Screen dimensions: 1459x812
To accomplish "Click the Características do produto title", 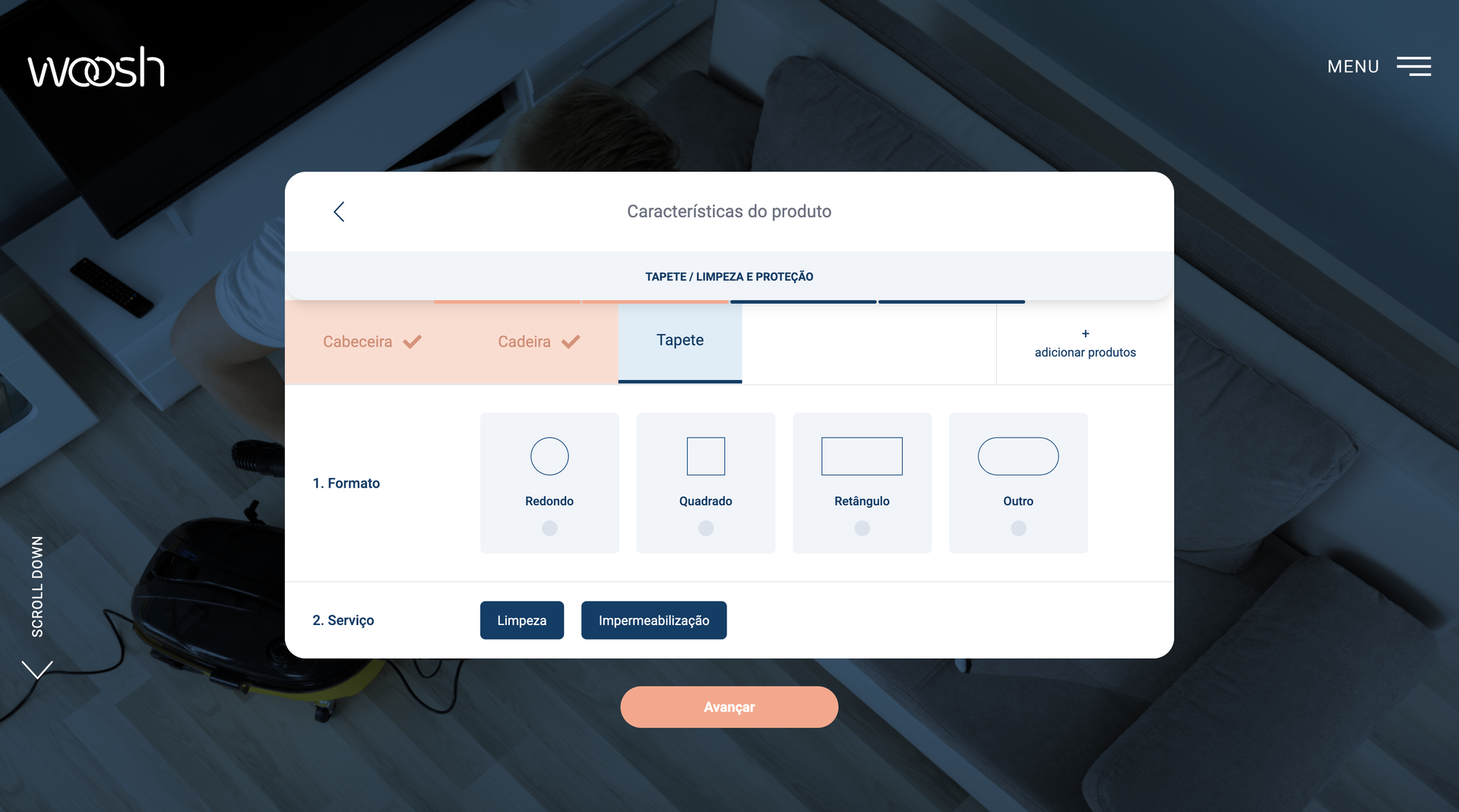I will pos(729,211).
